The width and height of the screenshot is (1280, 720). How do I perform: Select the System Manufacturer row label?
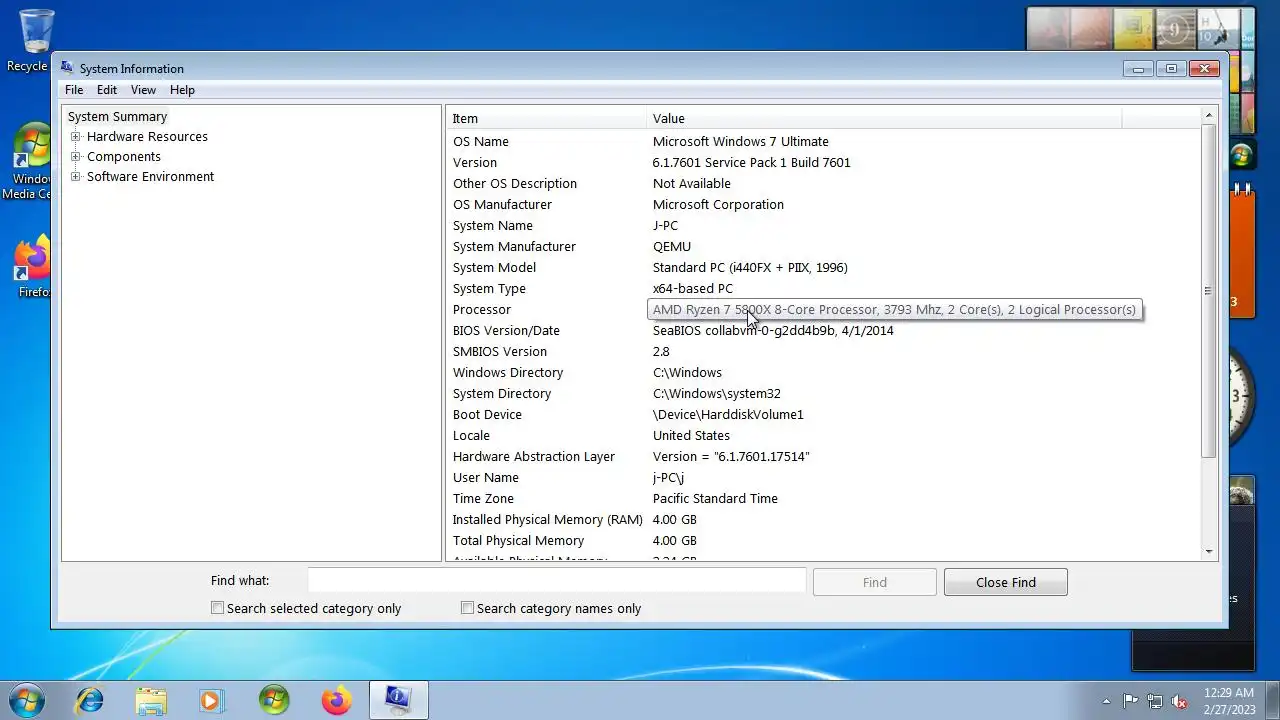point(514,247)
